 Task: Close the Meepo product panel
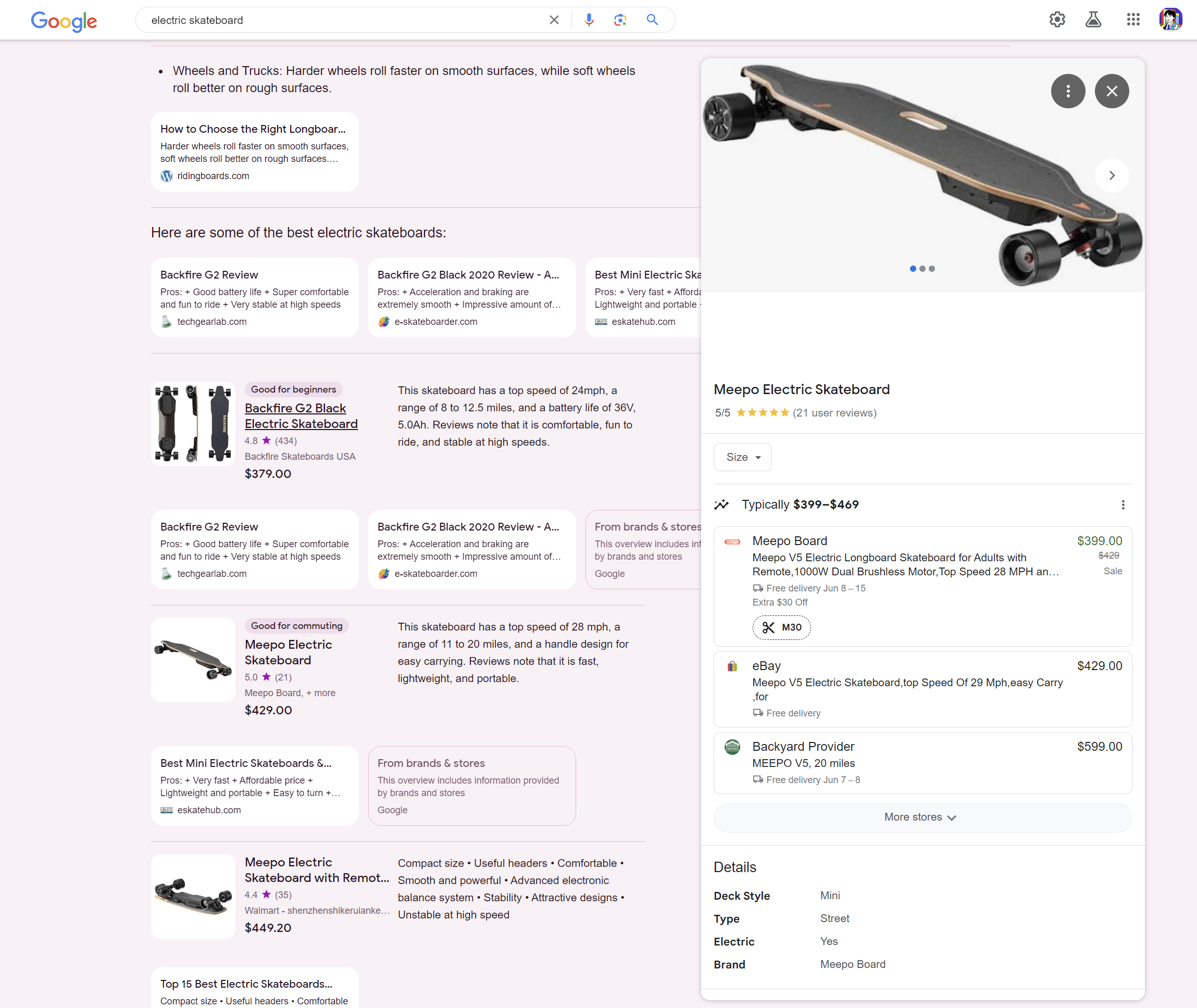point(1111,91)
